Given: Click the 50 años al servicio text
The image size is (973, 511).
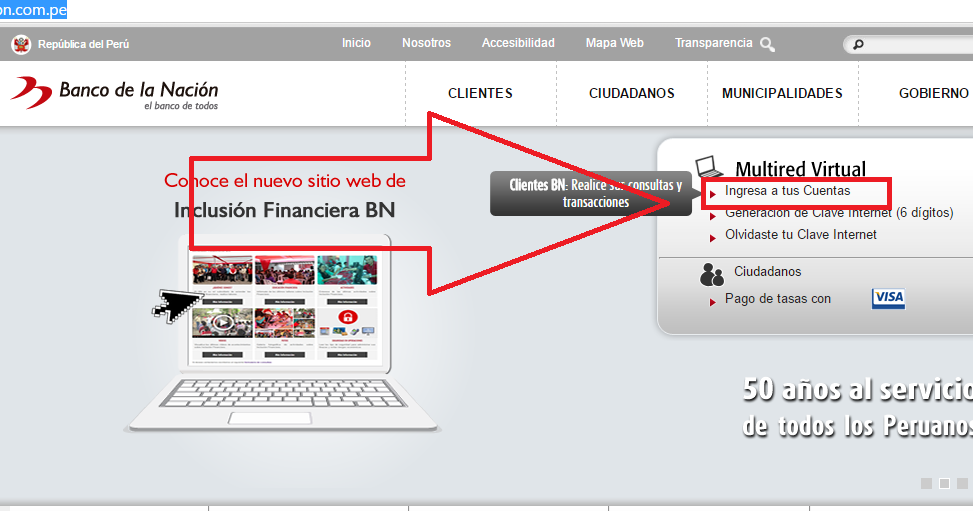Looking at the screenshot, I should (x=858, y=389).
